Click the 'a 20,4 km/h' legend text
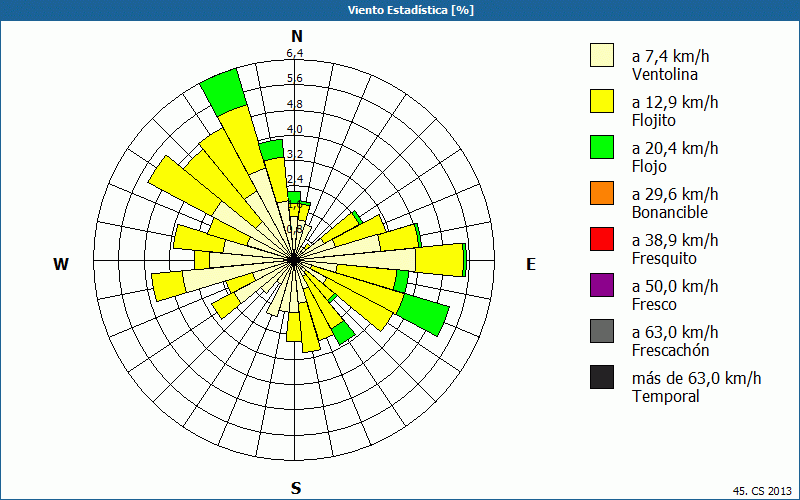Screen dimensions: 800x500 coord(675,148)
